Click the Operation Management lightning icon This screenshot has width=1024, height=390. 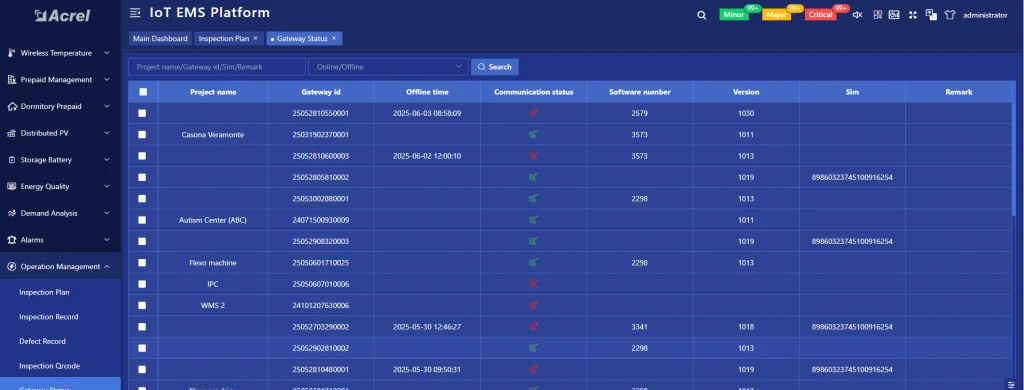(11, 267)
